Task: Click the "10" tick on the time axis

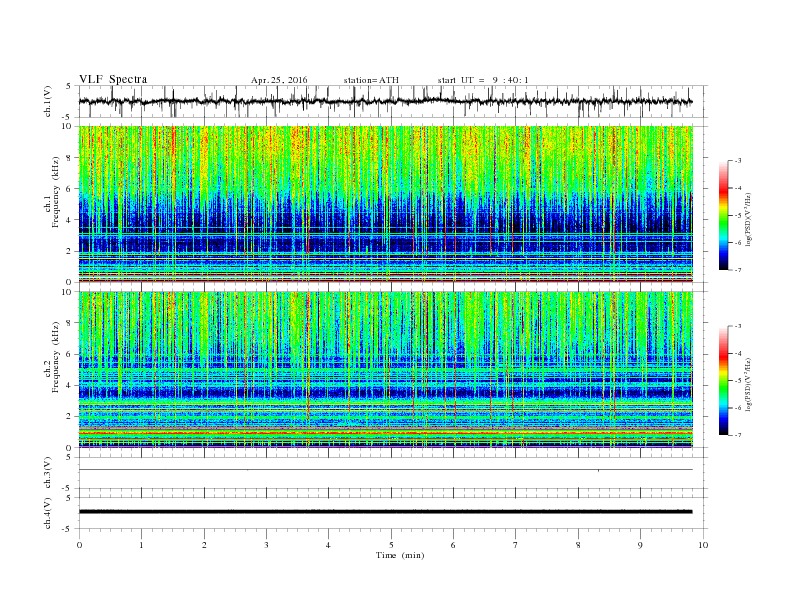Action: point(703,545)
